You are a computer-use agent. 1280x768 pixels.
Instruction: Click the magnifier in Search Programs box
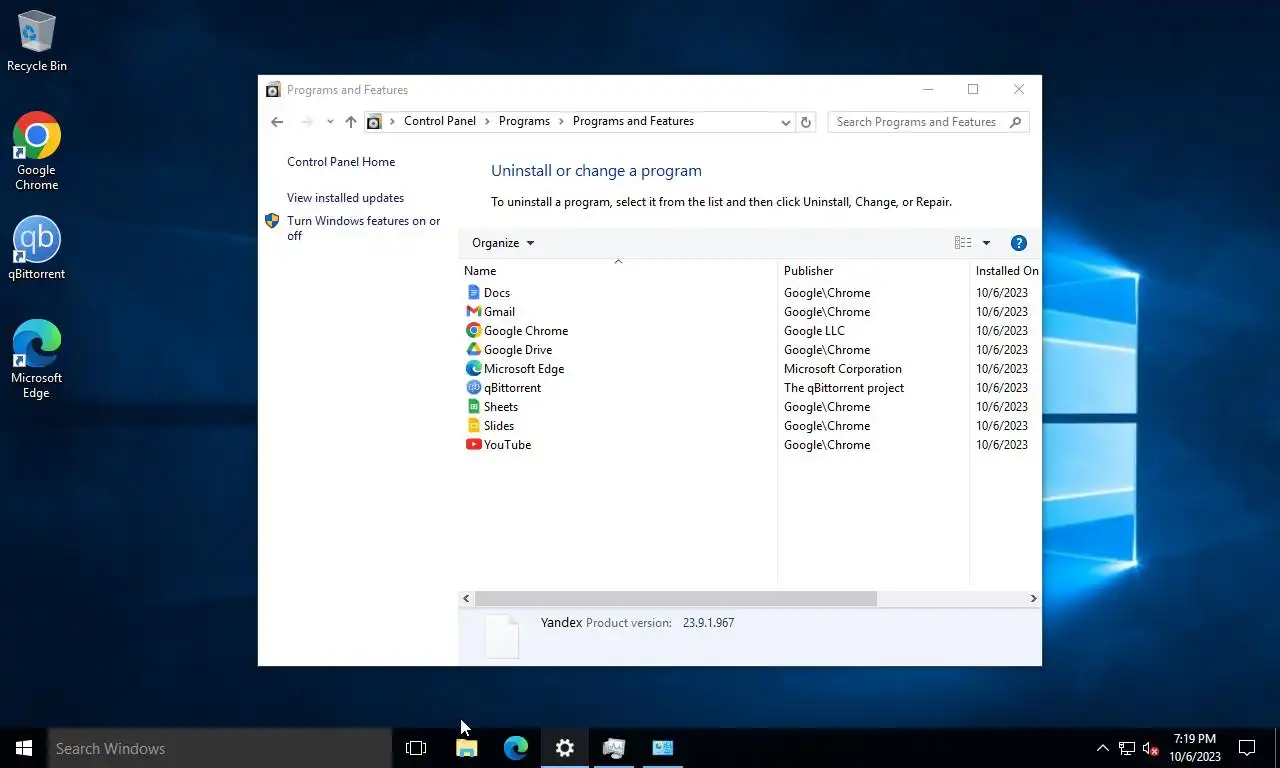pyautogui.click(x=1016, y=122)
